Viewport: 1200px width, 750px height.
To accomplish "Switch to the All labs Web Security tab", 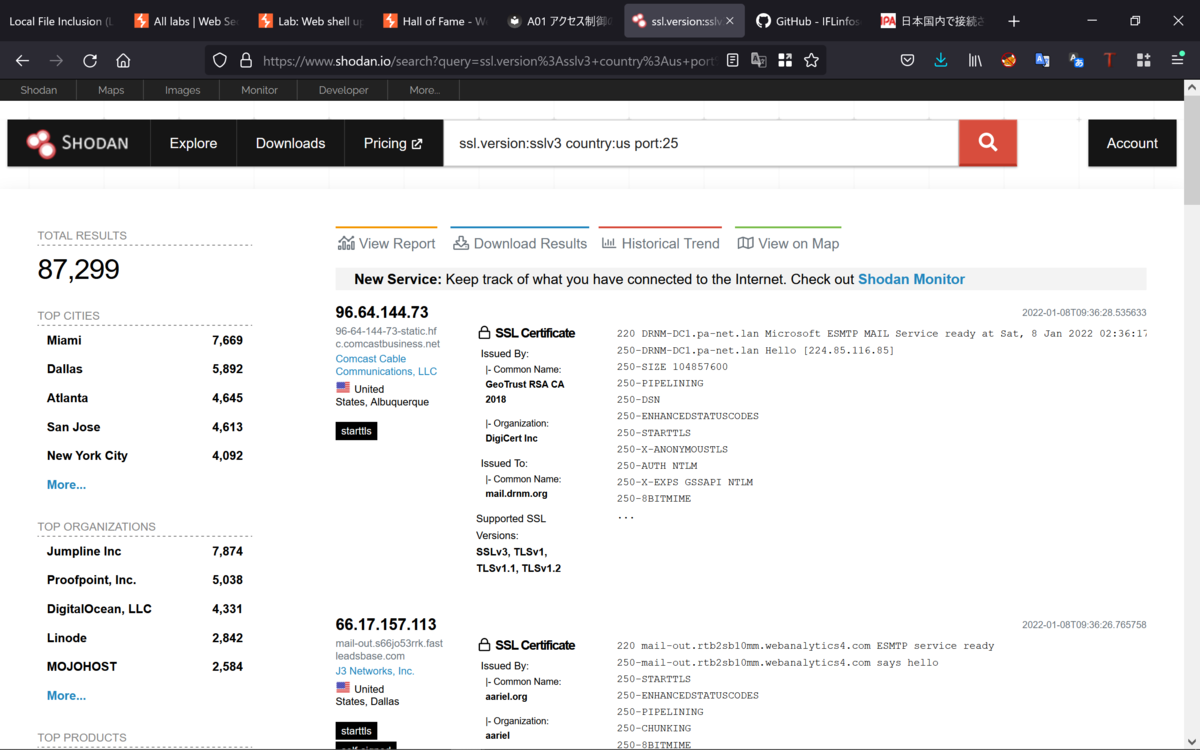I will [x=186, y=21].
